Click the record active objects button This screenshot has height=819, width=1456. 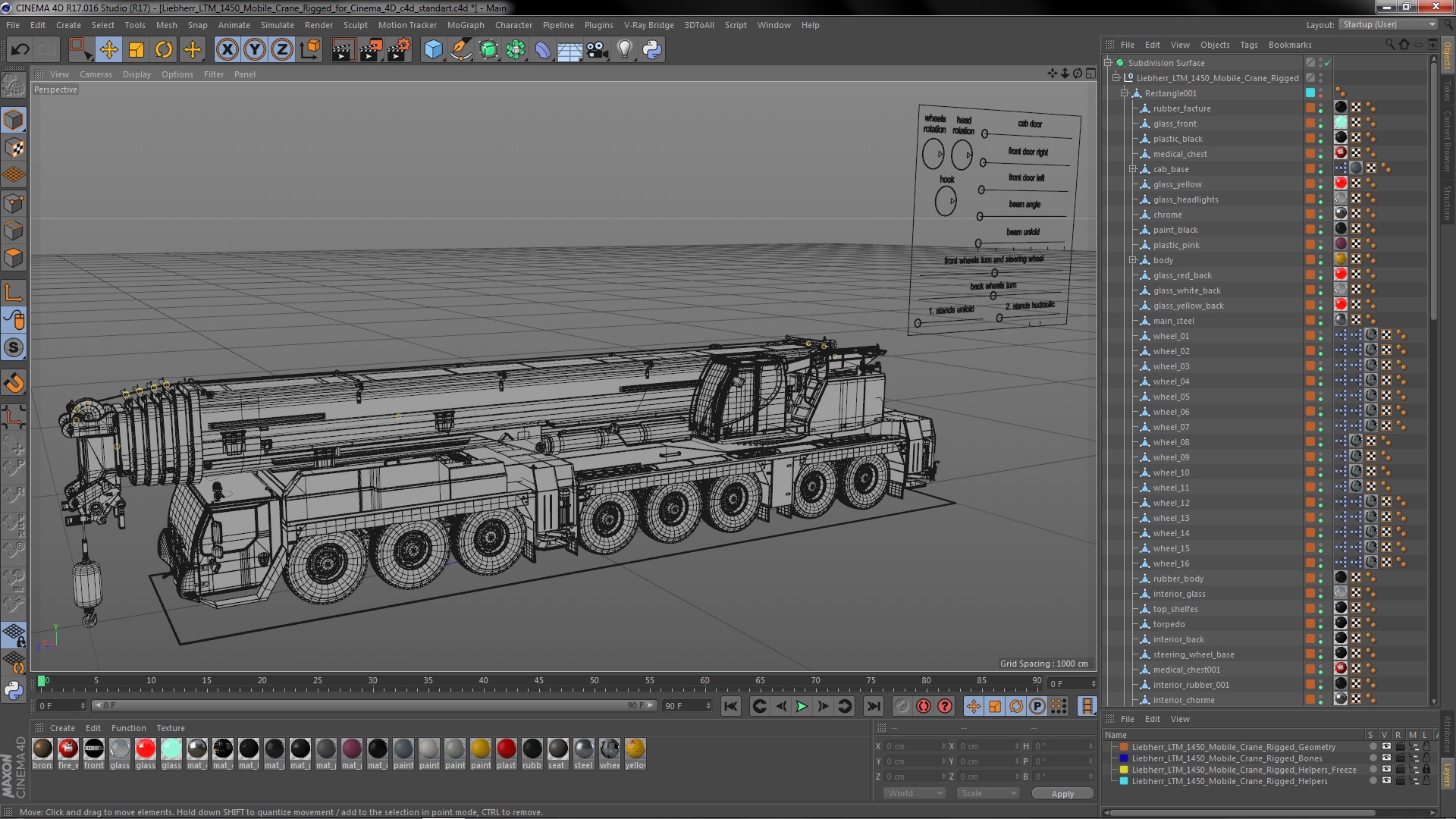click(x=902, y=706)
